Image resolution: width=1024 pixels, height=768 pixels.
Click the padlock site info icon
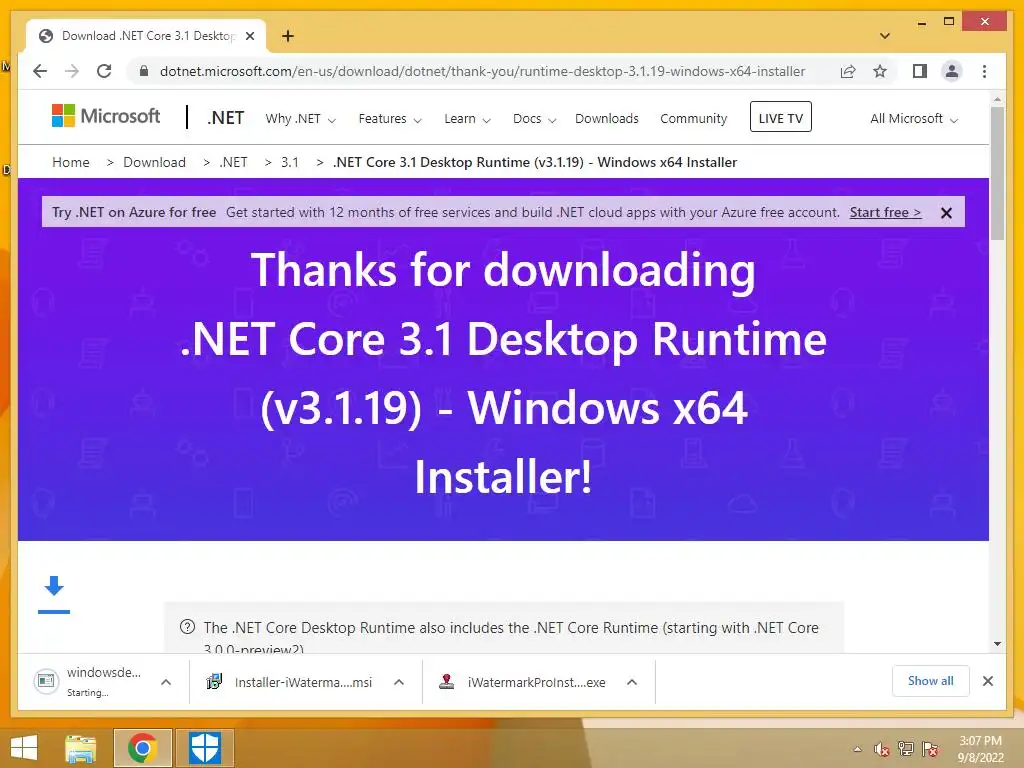144,71
